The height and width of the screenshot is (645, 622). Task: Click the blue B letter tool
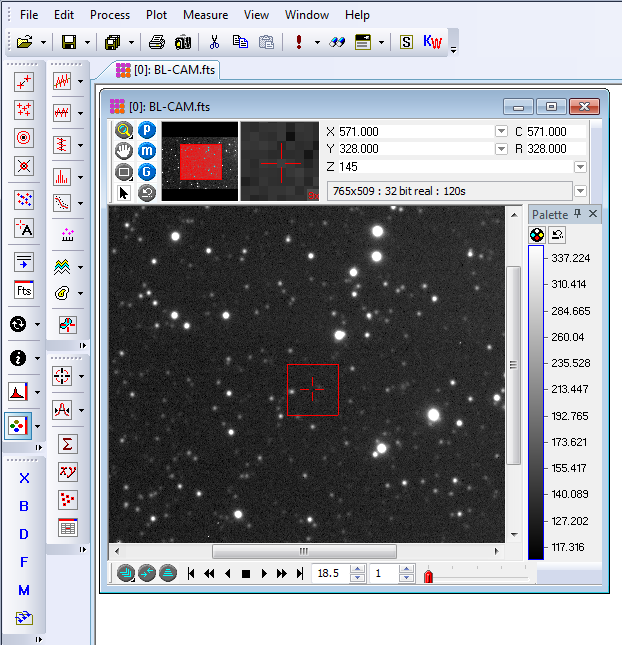(24, 506)
